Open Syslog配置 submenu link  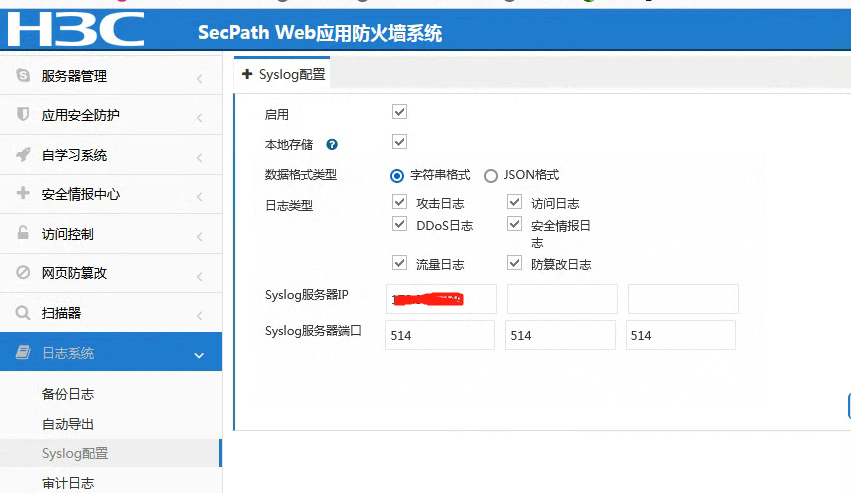click(75, 453)
